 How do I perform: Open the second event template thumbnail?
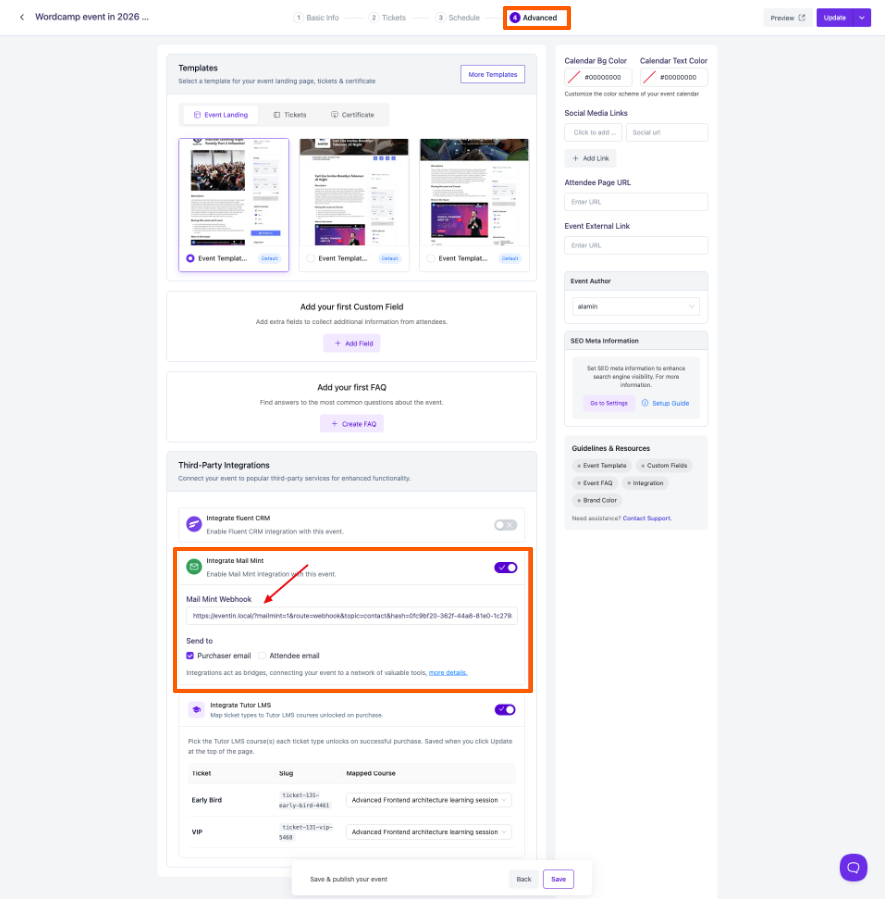coord(354,192)
